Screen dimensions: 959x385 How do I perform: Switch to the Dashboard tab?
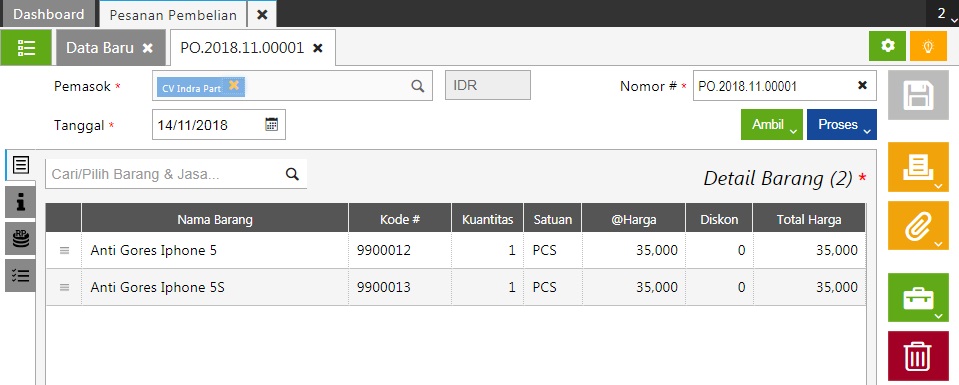pos(48,14)
